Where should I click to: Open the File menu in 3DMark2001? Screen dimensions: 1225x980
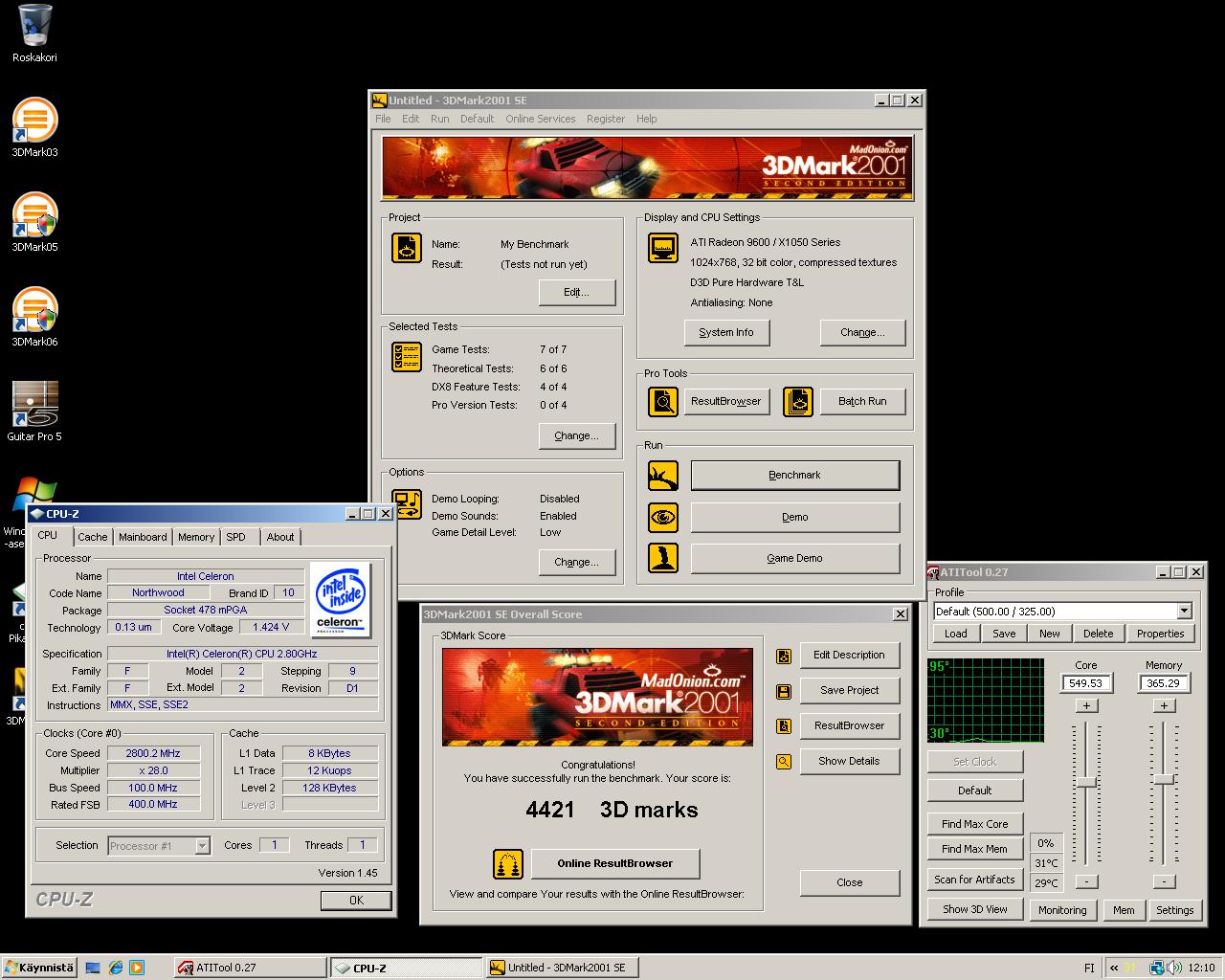click(383, 119)
